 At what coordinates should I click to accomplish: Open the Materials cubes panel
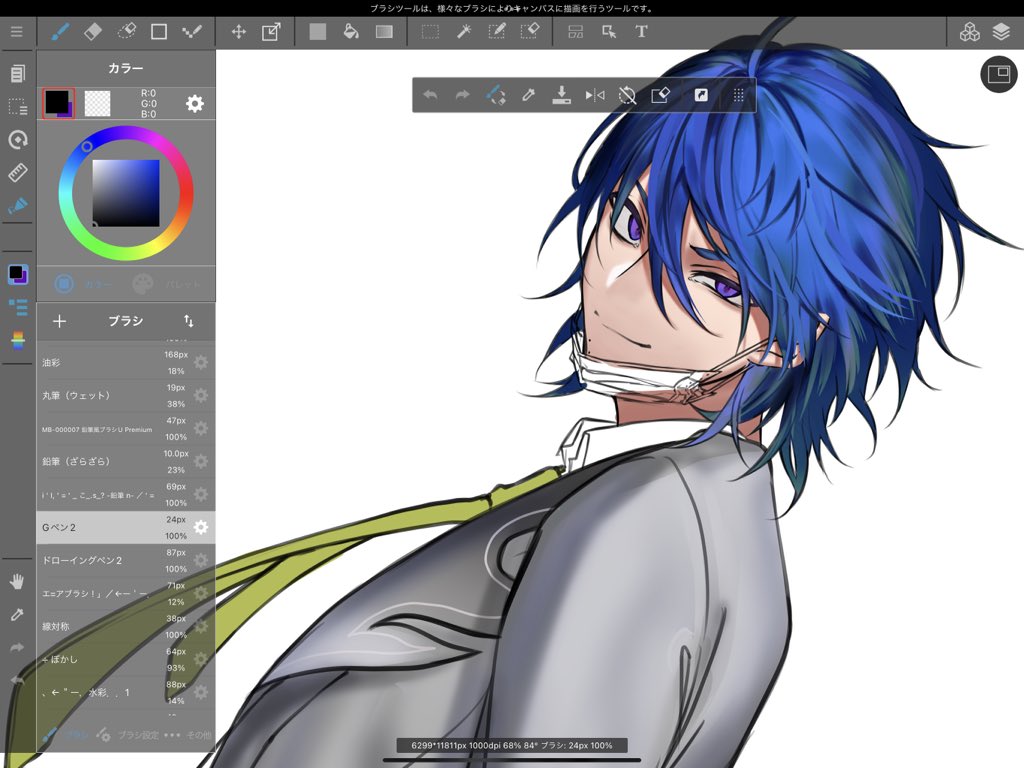[x=969, y=31]
